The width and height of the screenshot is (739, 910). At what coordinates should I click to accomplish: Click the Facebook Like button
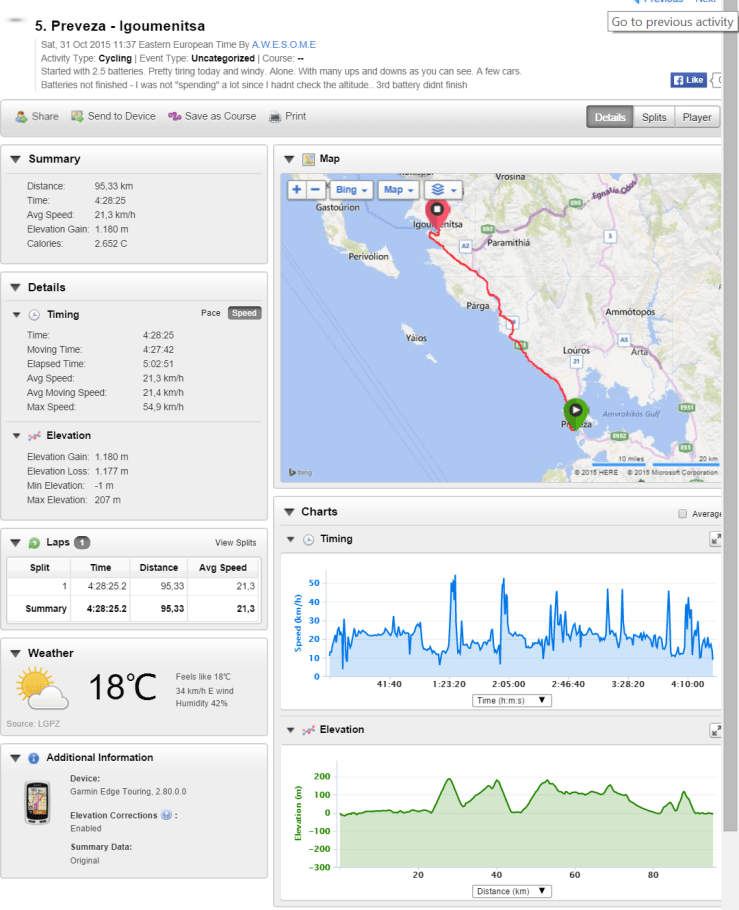[689, 80]
